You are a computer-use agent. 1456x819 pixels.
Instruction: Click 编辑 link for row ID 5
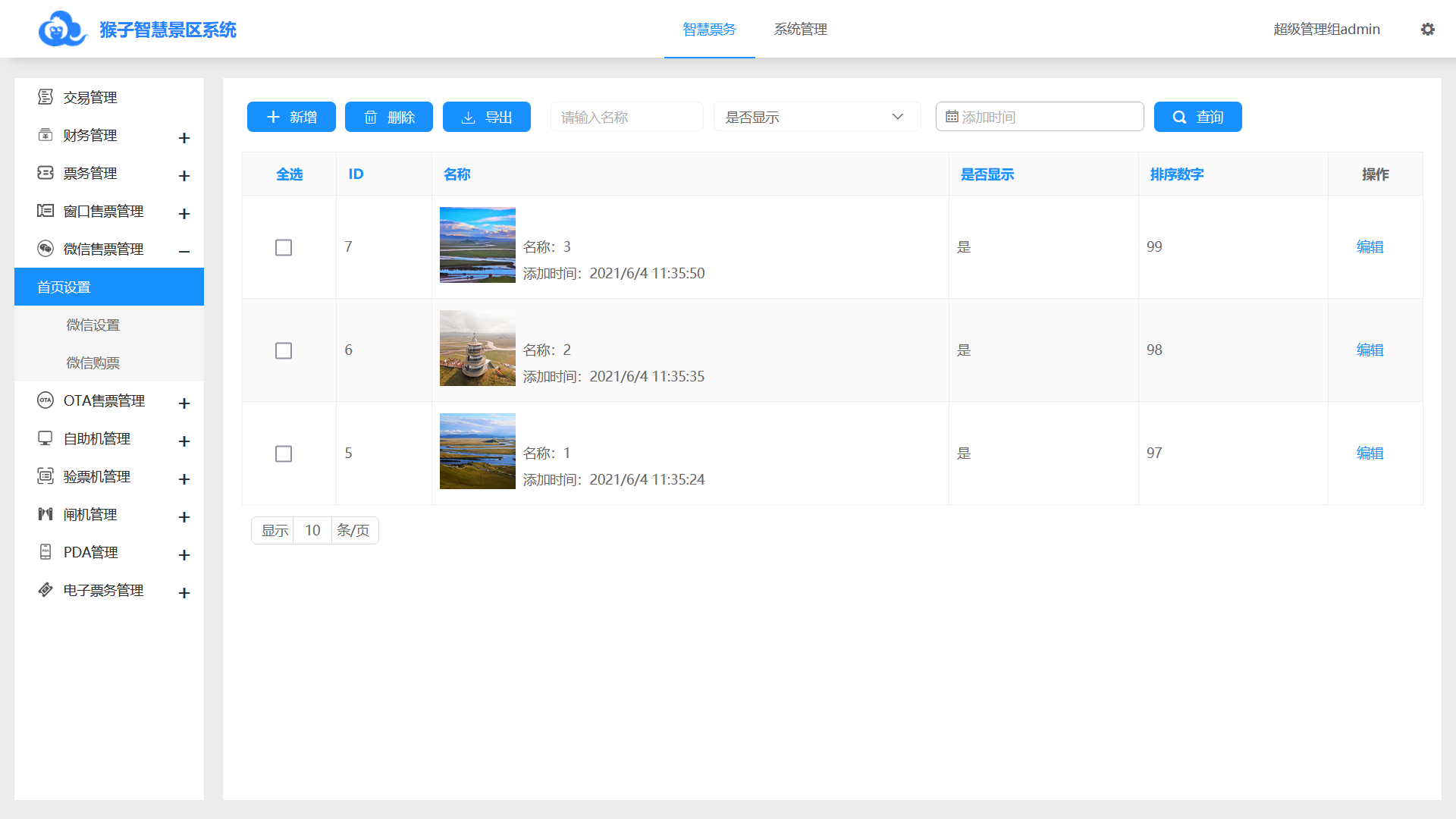(1370, 453)
